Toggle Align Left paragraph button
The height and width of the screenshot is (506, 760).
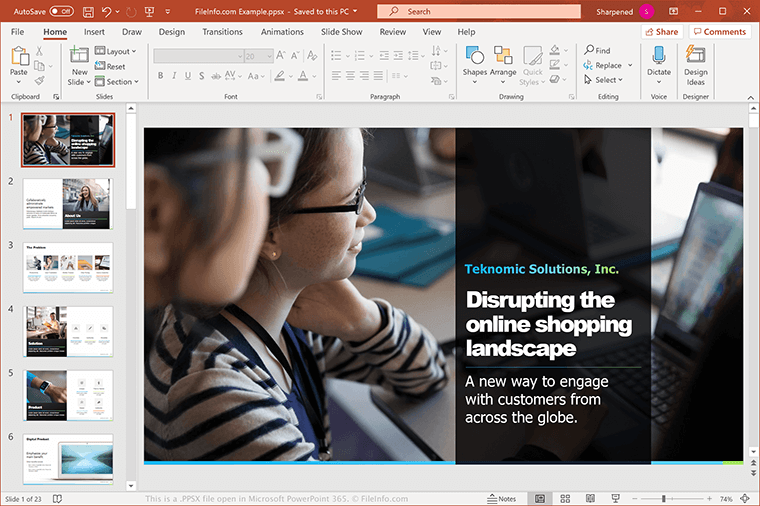(336, 76)
